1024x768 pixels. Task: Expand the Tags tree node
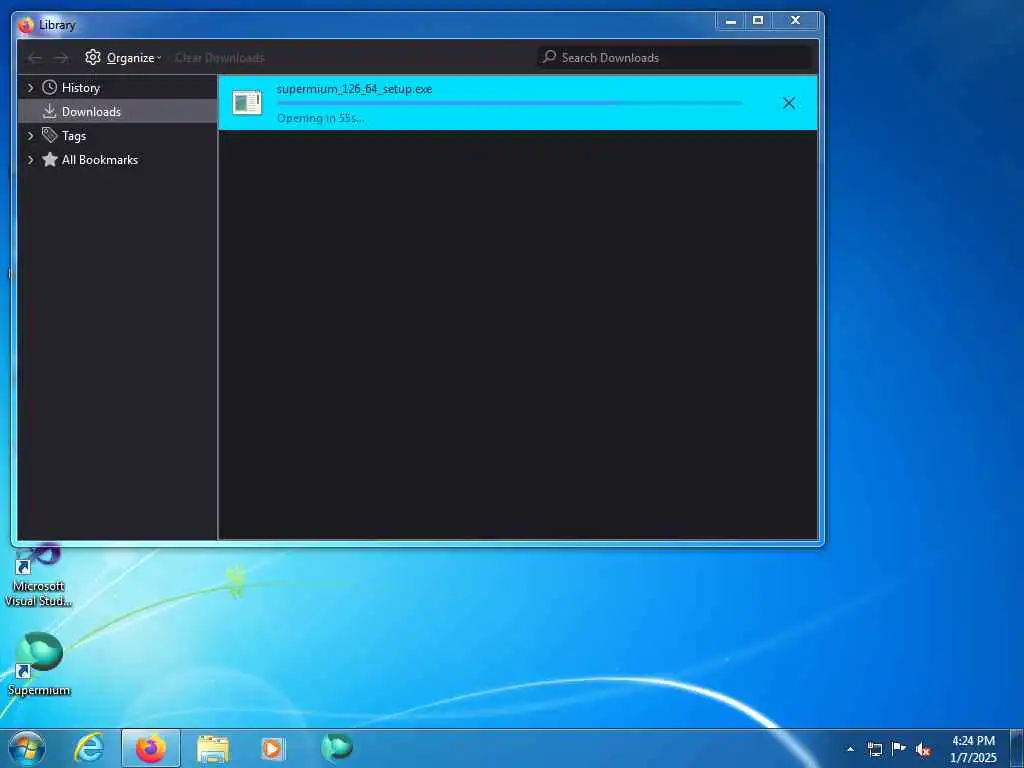[30, 136]
